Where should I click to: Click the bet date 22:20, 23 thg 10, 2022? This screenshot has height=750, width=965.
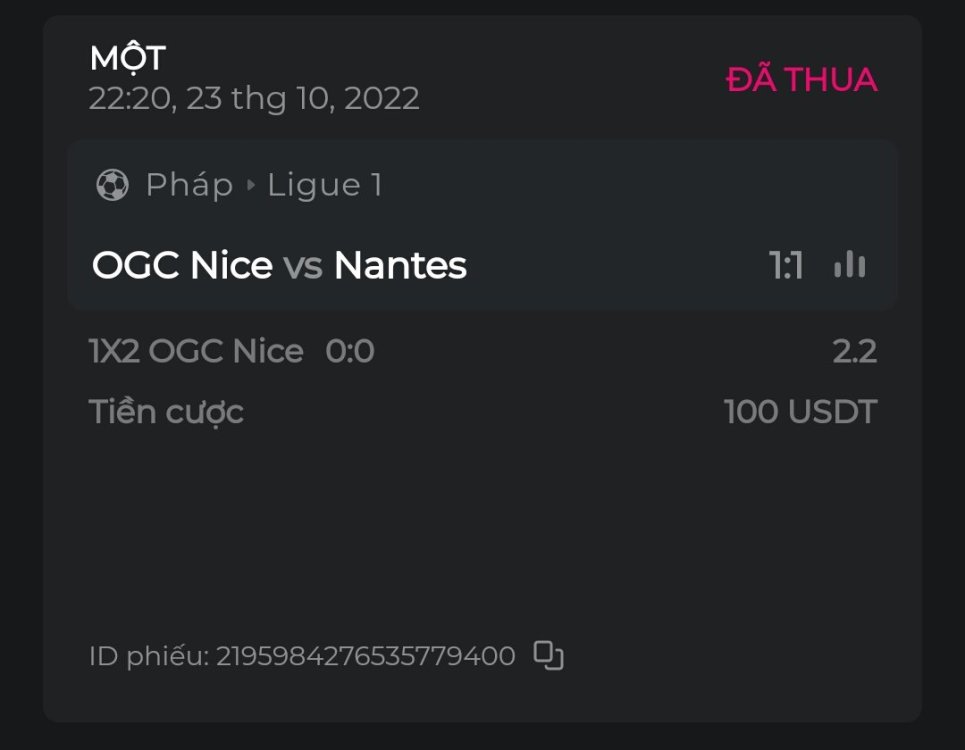click(254, 98)
